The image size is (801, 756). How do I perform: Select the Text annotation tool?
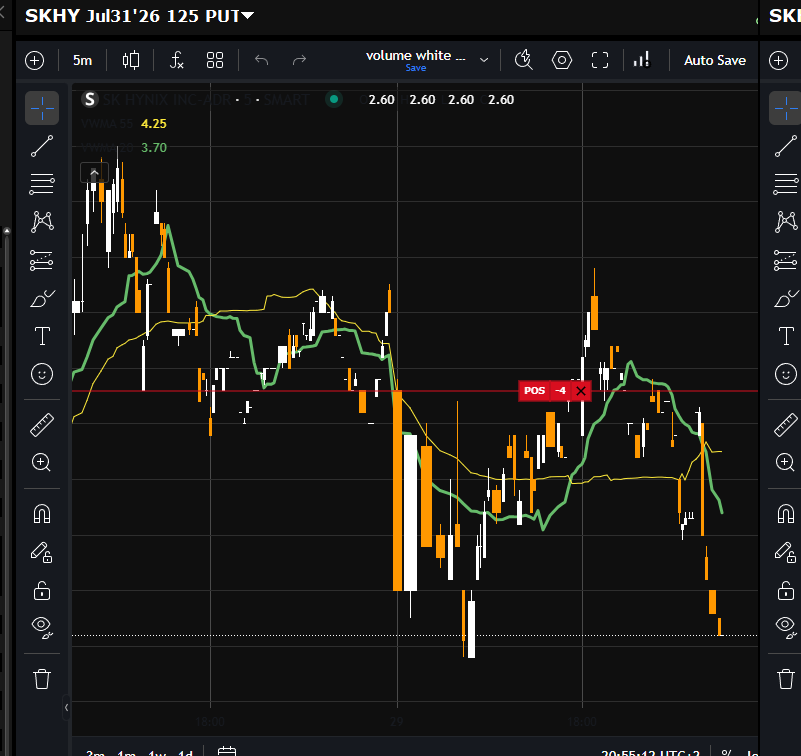coord(42,336)
